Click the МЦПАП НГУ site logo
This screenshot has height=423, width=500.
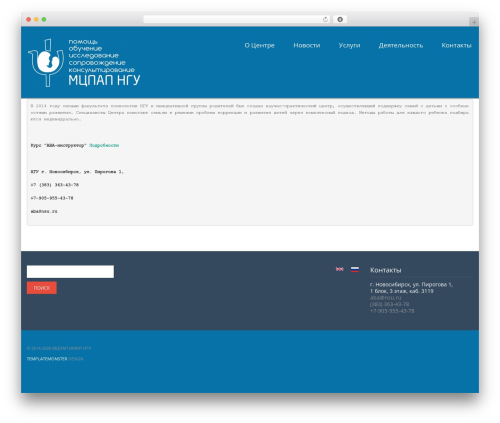pos(84,63)
